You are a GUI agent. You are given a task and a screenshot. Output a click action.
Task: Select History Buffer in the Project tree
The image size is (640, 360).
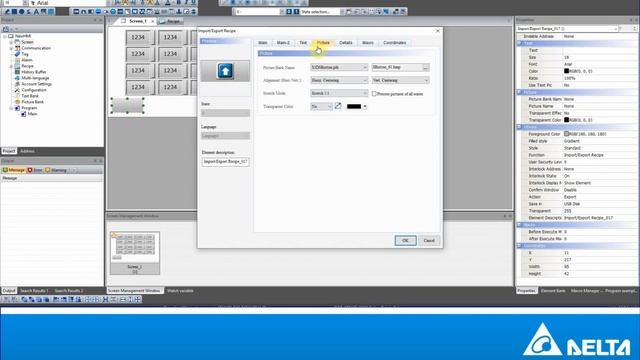pos(33,72)
